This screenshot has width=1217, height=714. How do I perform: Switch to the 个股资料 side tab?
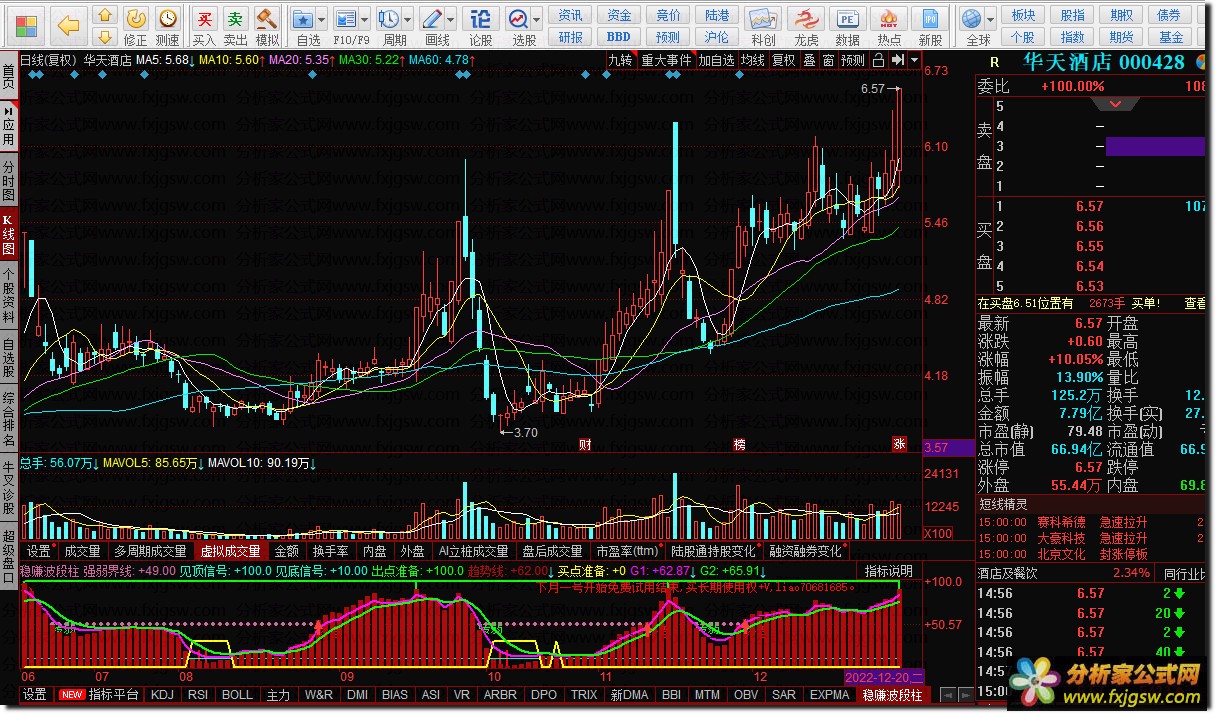9,295
